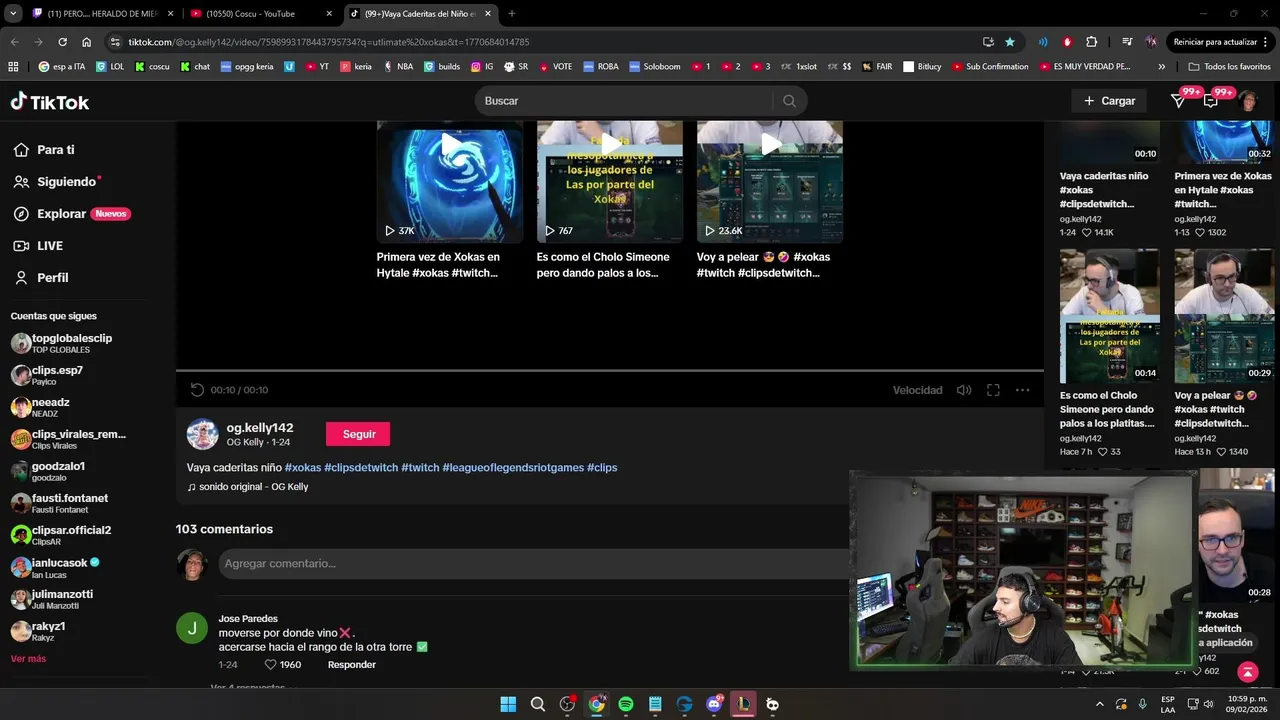Open the messages funnel icon with 99+ badge
The width and height of the screenshot is (1280, 720).
pyautogui.click(x=1179, y=101)
